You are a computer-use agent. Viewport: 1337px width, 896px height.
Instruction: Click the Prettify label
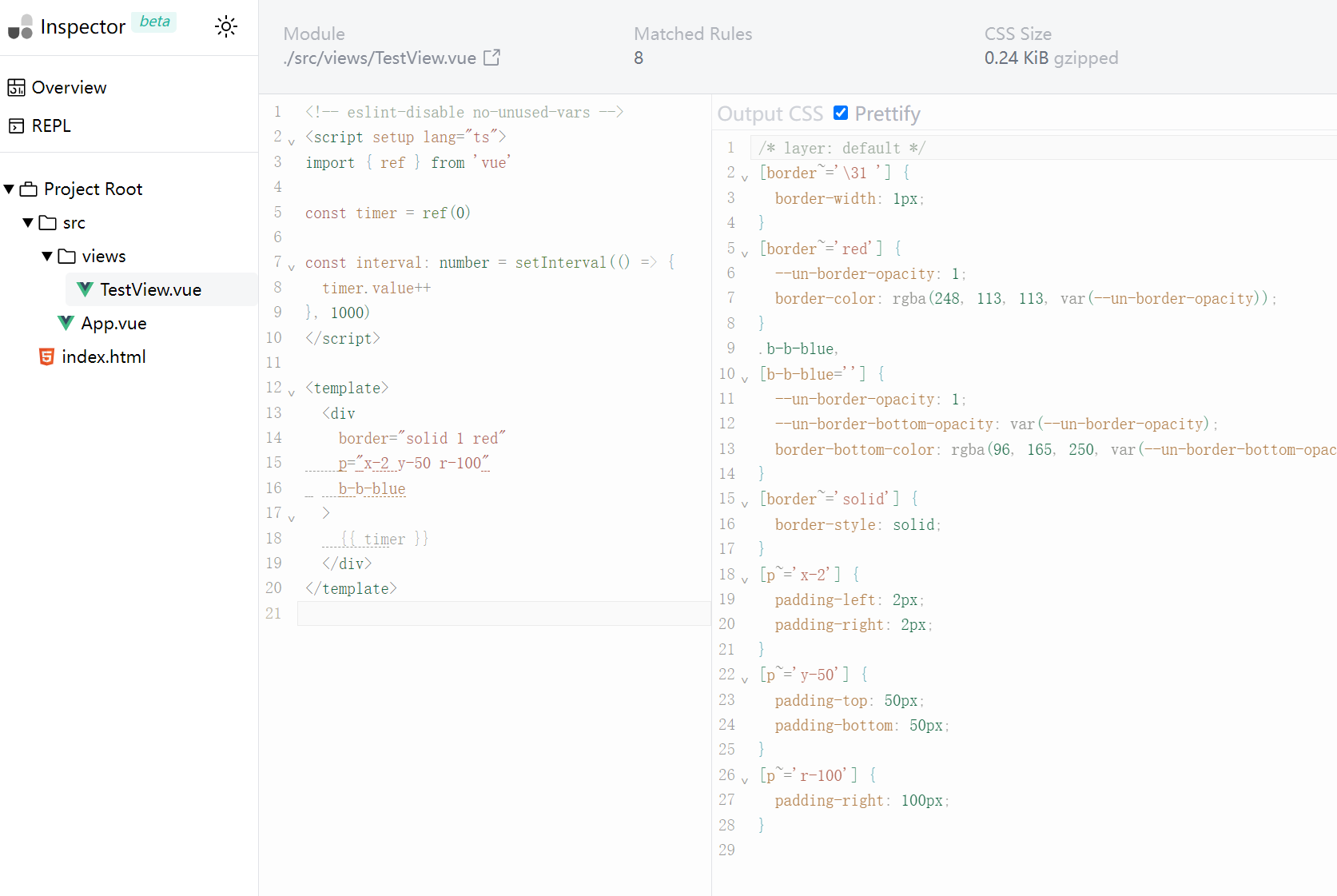pyautogui.click(x=887, y=113)
